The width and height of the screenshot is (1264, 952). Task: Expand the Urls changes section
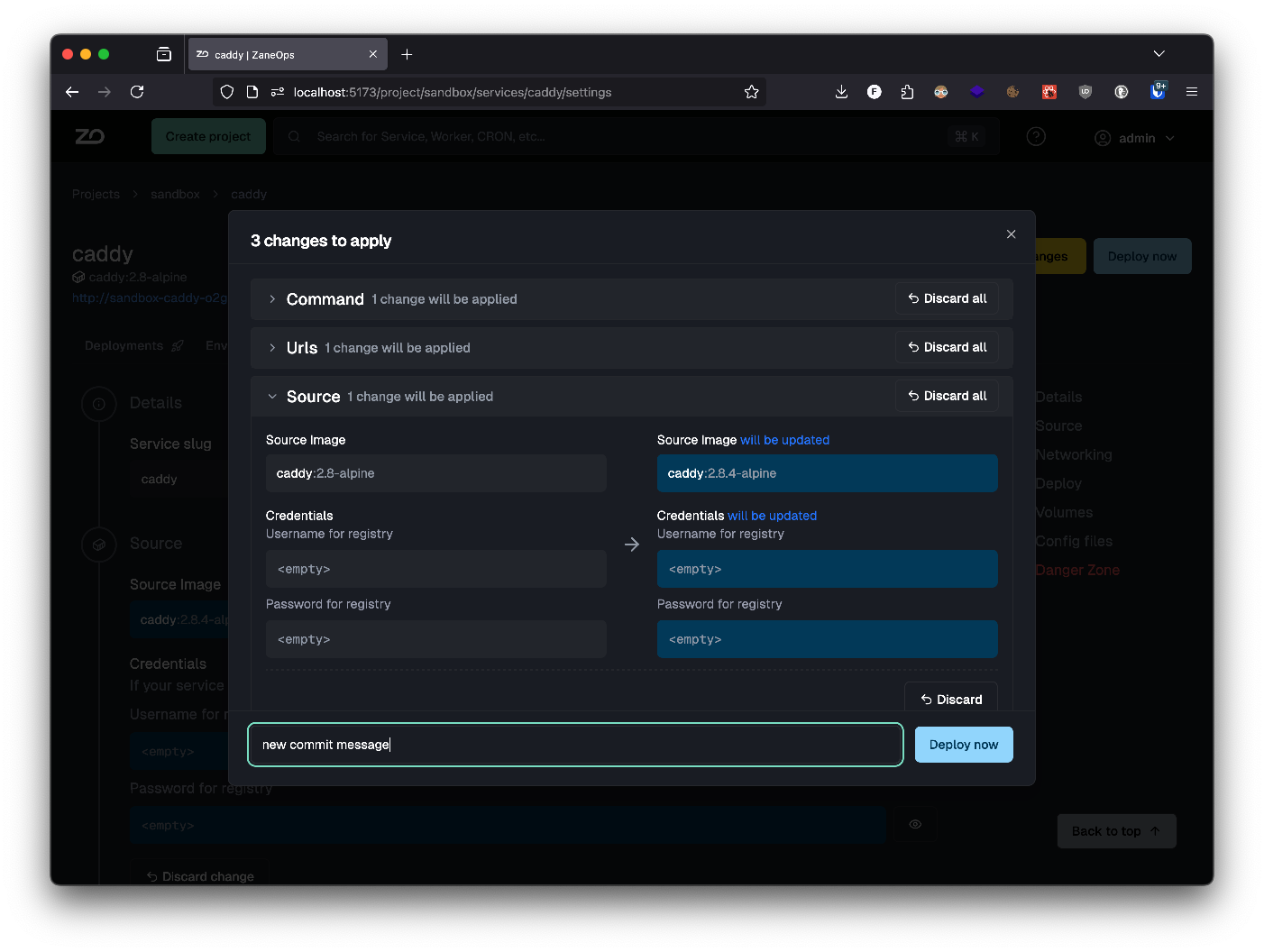[272, 348]
